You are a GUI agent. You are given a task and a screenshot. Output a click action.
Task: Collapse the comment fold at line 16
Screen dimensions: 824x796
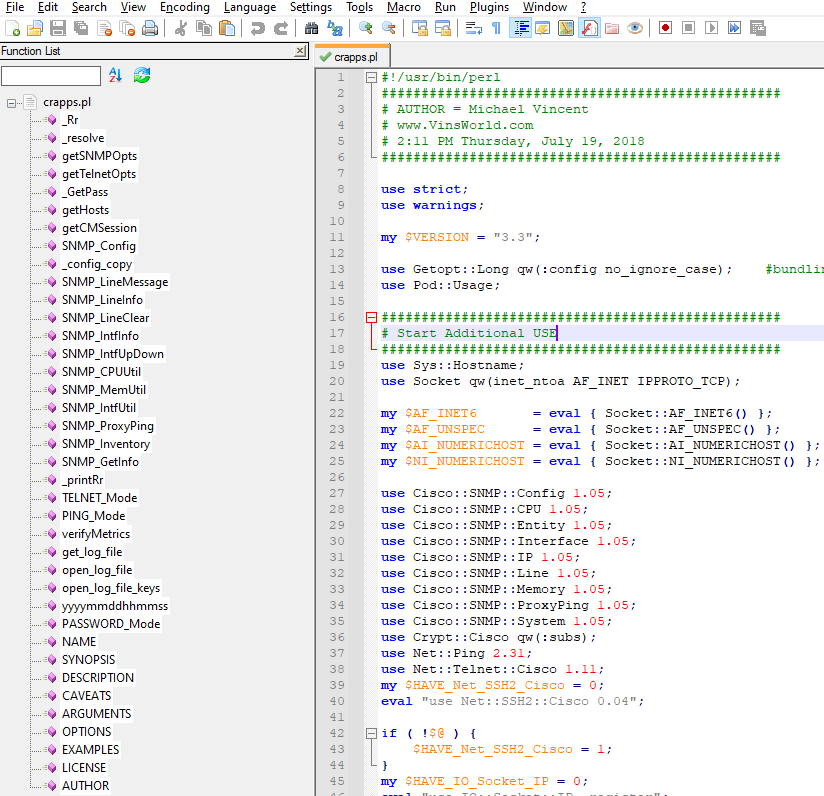click(x=372, y=317)
